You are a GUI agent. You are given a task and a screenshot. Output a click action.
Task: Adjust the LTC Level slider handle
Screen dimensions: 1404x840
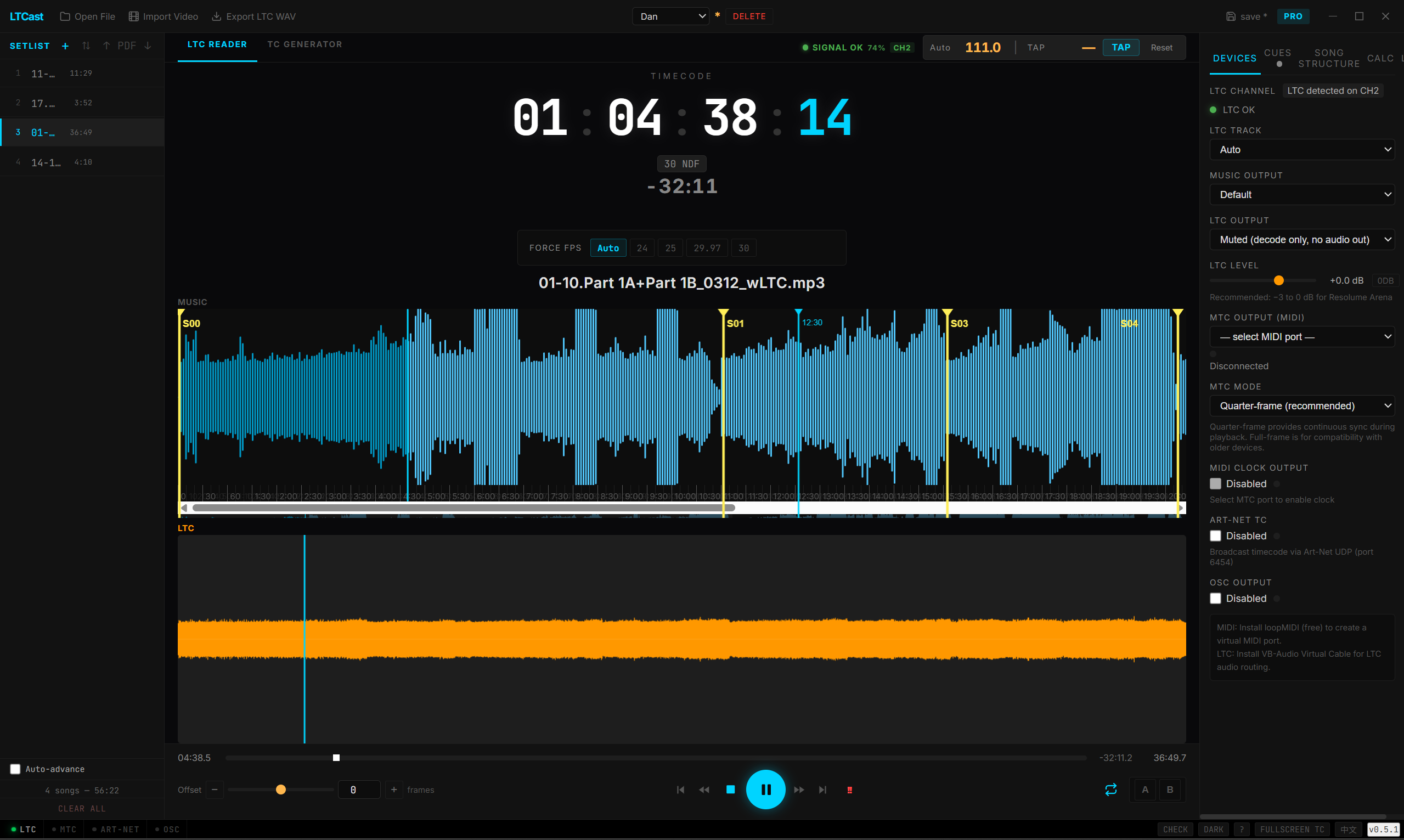[1278, 281]
